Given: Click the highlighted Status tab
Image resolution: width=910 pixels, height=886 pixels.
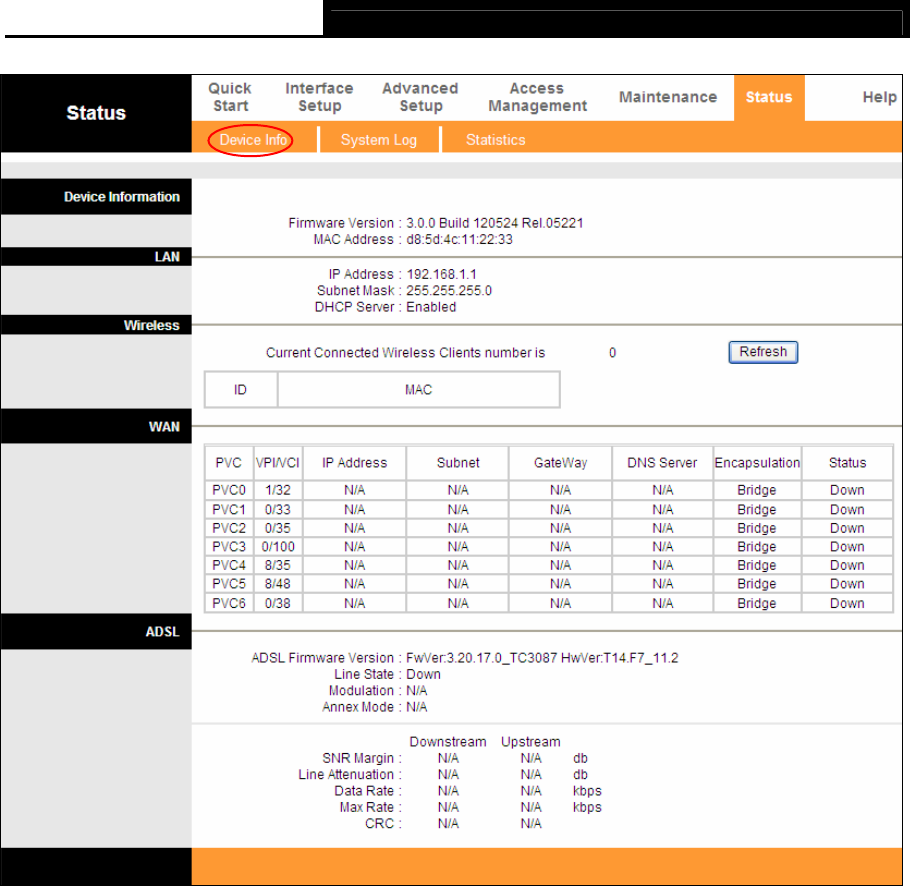Looking at the screenshot, I should 768,97.
